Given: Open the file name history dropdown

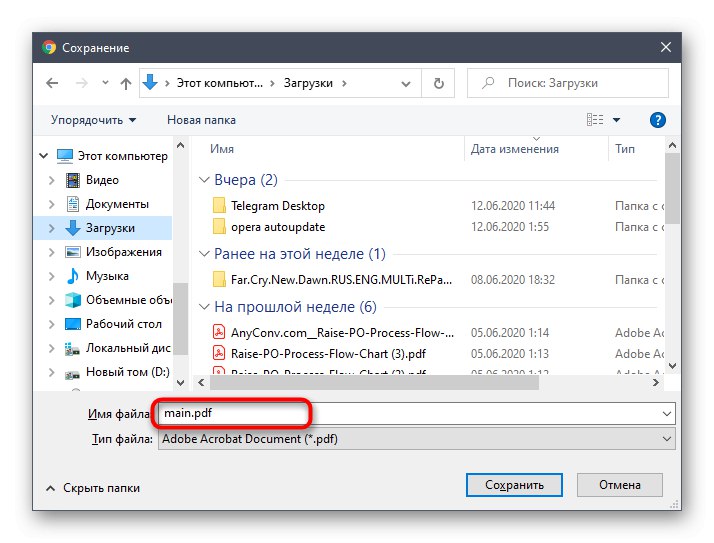Looking at the screenshot, I should [667, 414].
